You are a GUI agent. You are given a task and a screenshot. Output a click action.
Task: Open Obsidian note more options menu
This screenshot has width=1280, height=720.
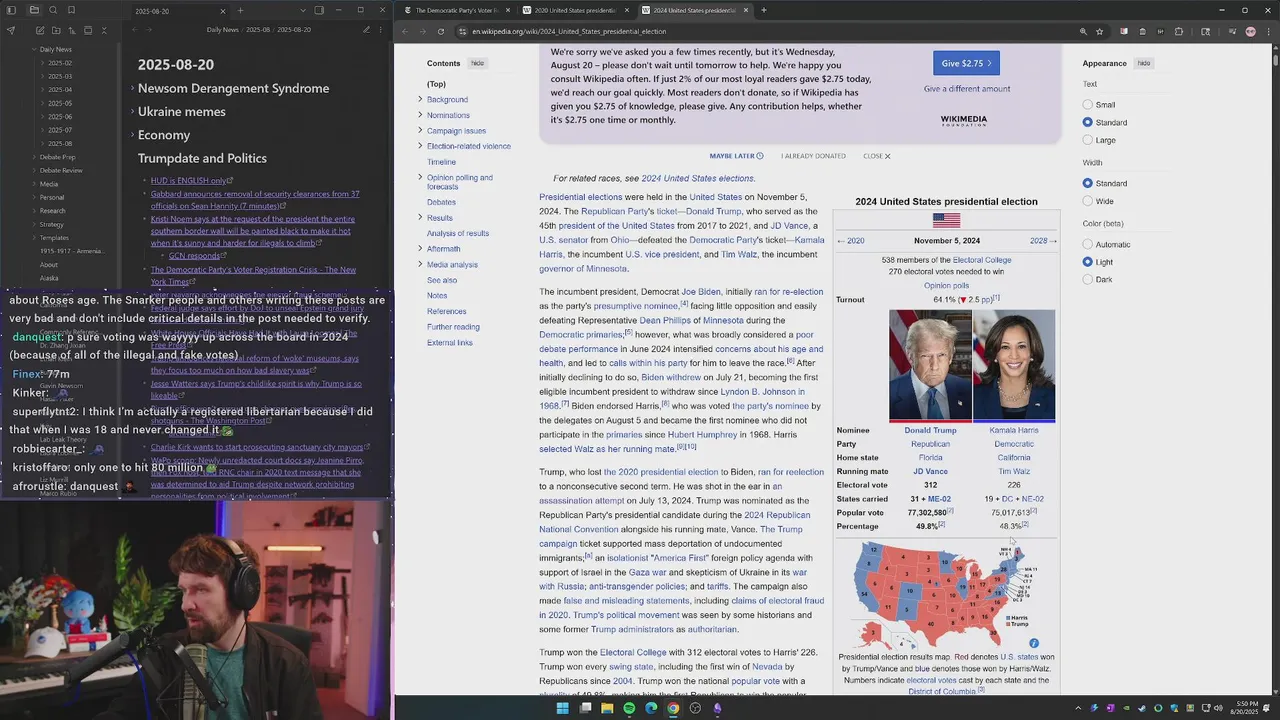(x=381, y=30)
